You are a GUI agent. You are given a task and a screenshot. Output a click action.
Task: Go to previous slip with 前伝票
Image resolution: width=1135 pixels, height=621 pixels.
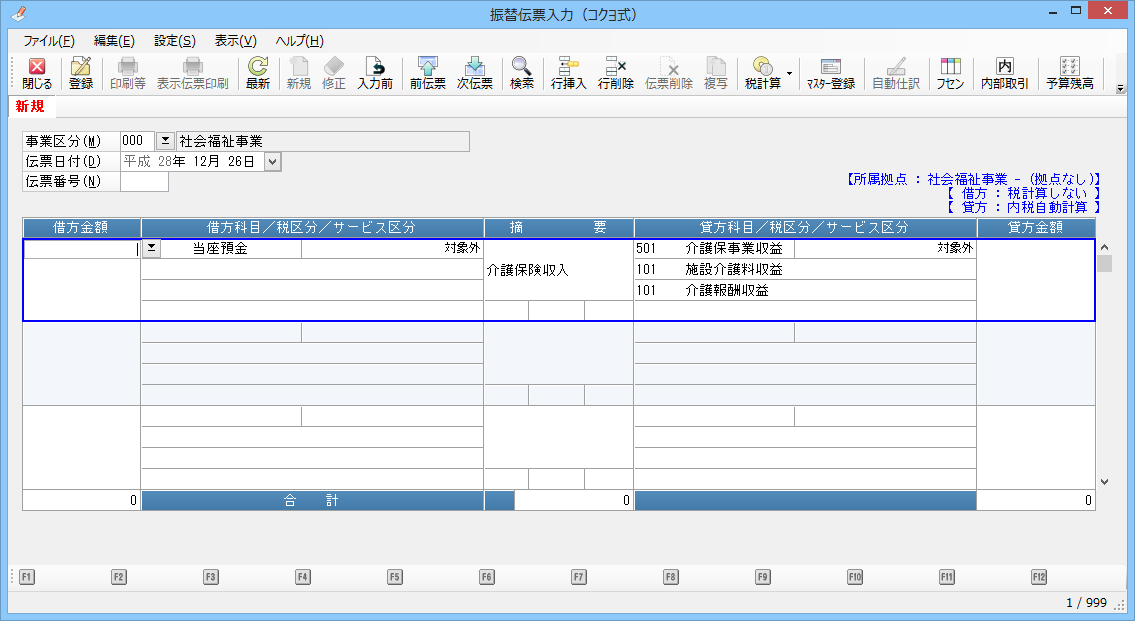[x=428, y=74]
